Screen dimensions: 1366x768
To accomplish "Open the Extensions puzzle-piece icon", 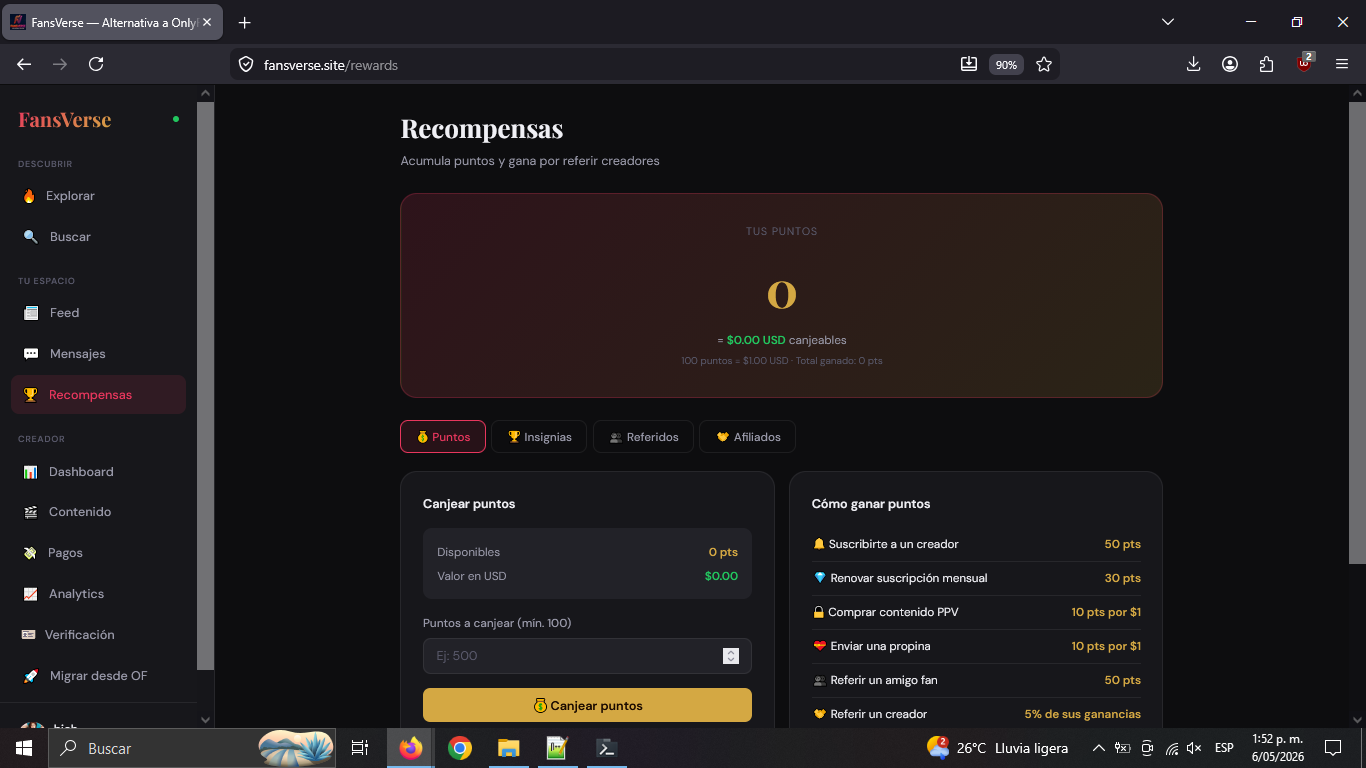I will point(1267,64).
